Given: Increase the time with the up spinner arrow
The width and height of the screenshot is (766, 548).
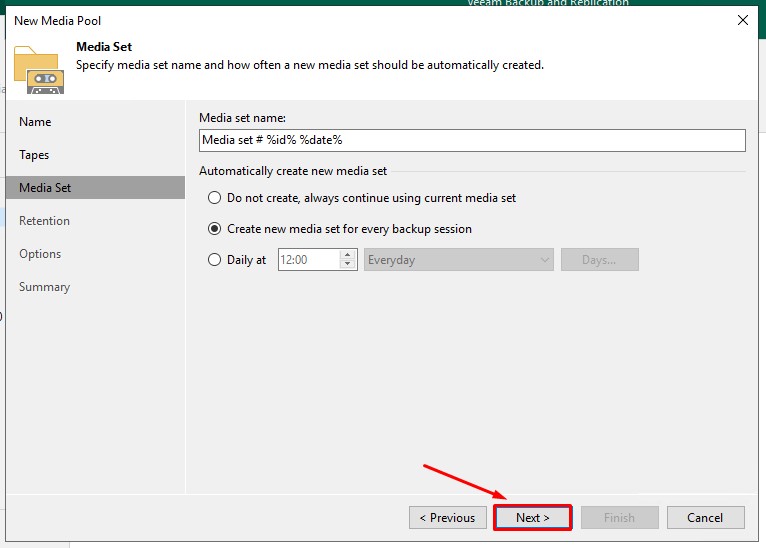Looking at the screenshot, I should click(348, 255).
